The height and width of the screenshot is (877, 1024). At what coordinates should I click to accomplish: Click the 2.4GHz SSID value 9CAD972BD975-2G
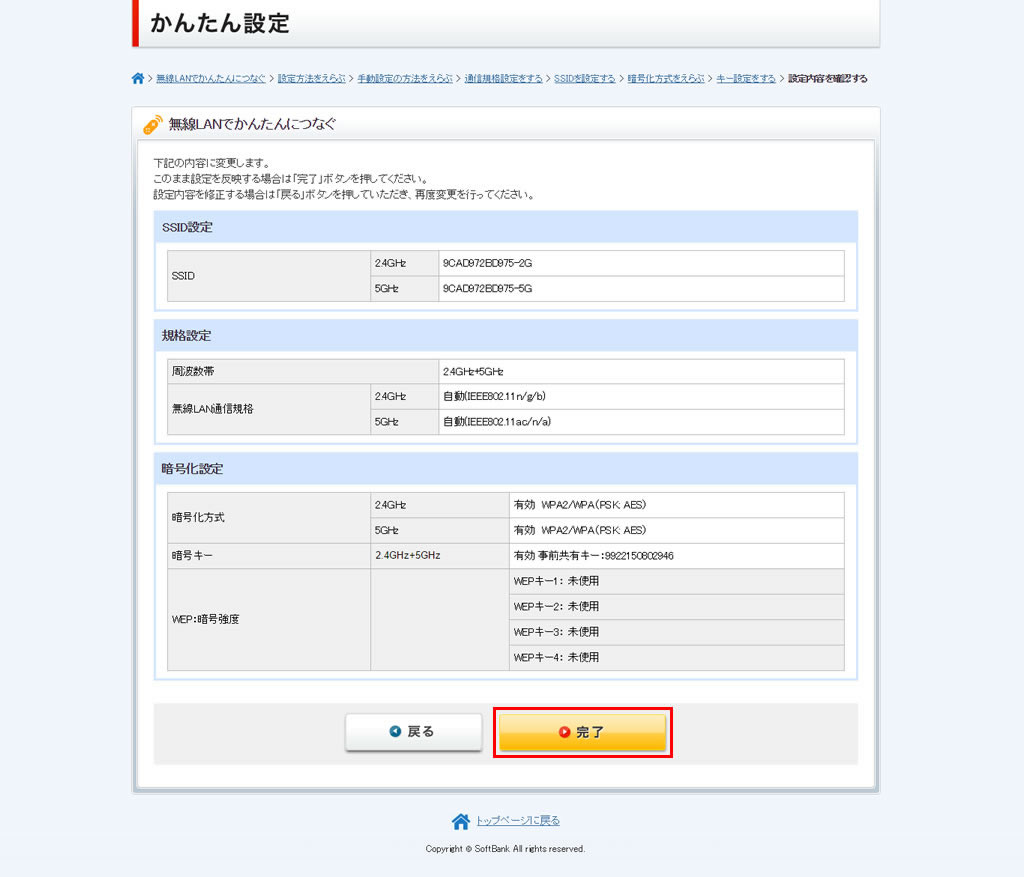click(488, 263)
